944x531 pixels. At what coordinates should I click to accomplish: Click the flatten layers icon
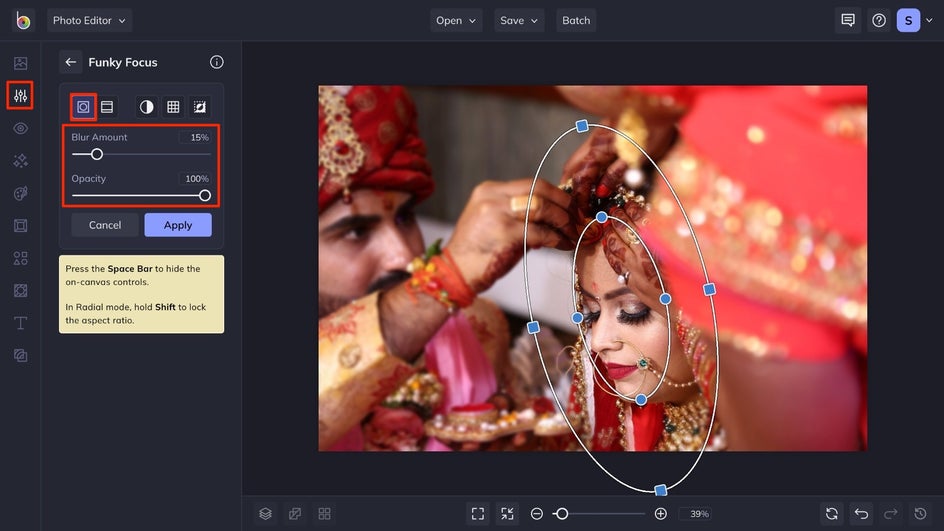pos(295,514)
